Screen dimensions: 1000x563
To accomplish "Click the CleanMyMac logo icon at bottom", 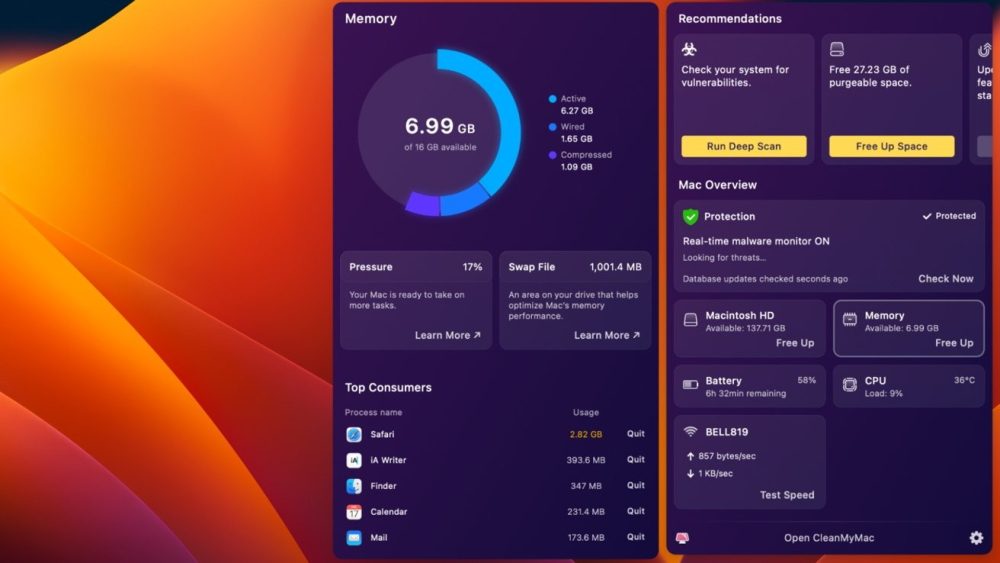I will click(x=682, y=538).
